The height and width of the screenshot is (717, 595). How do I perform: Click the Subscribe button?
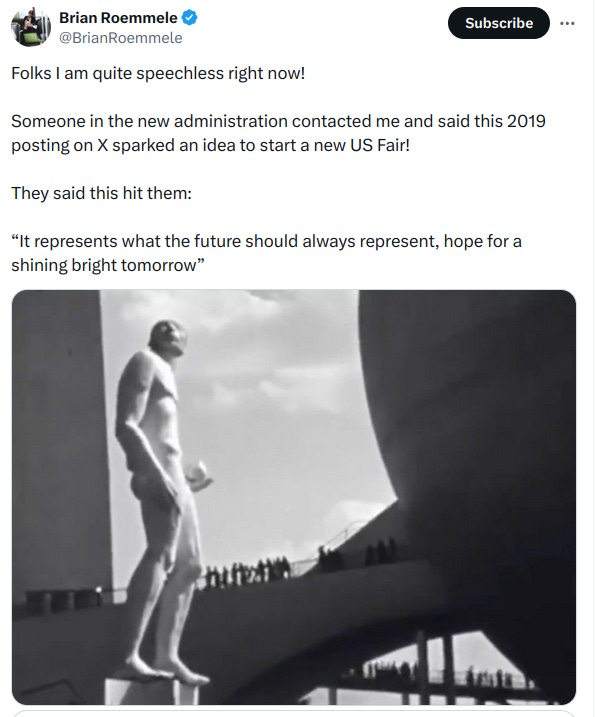coord(499,23)
